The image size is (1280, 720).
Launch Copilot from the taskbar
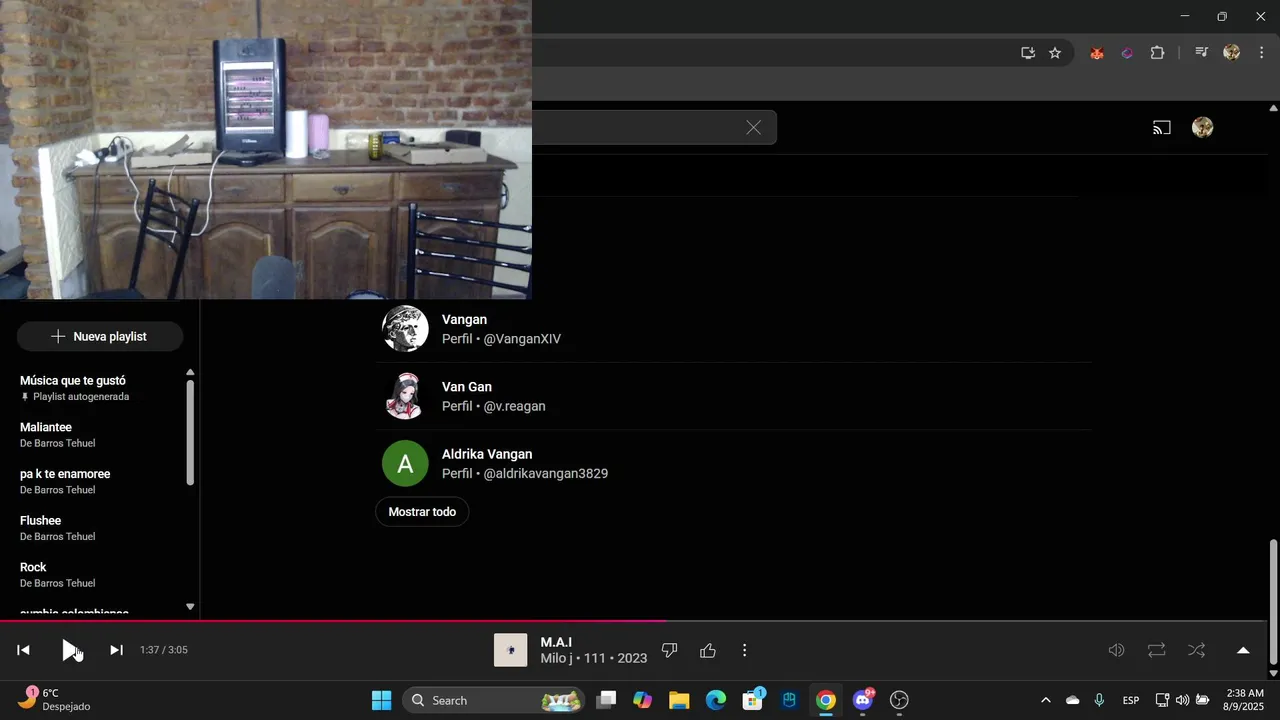click(x=643, y=700)
